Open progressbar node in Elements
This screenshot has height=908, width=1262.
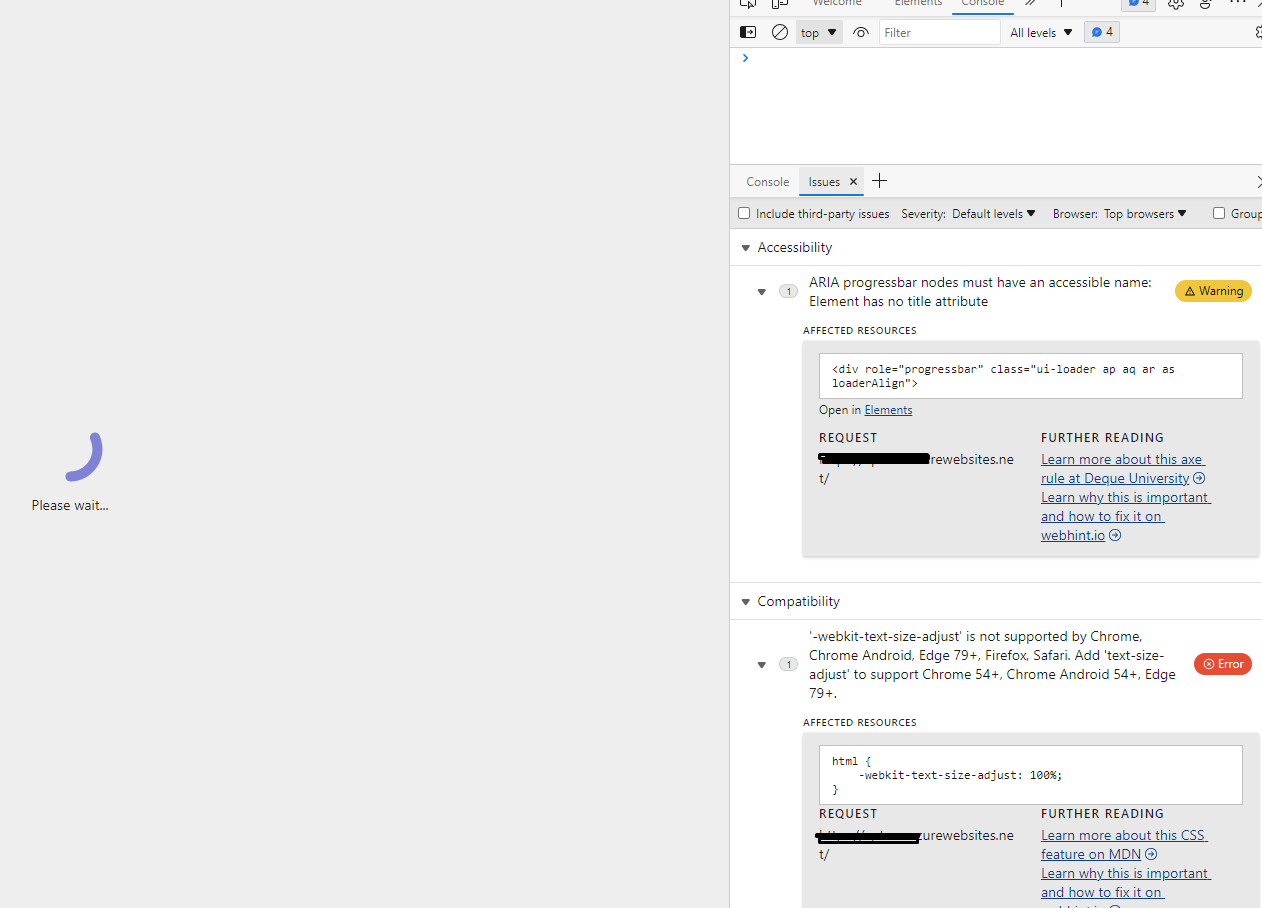(x=888, y=409)
